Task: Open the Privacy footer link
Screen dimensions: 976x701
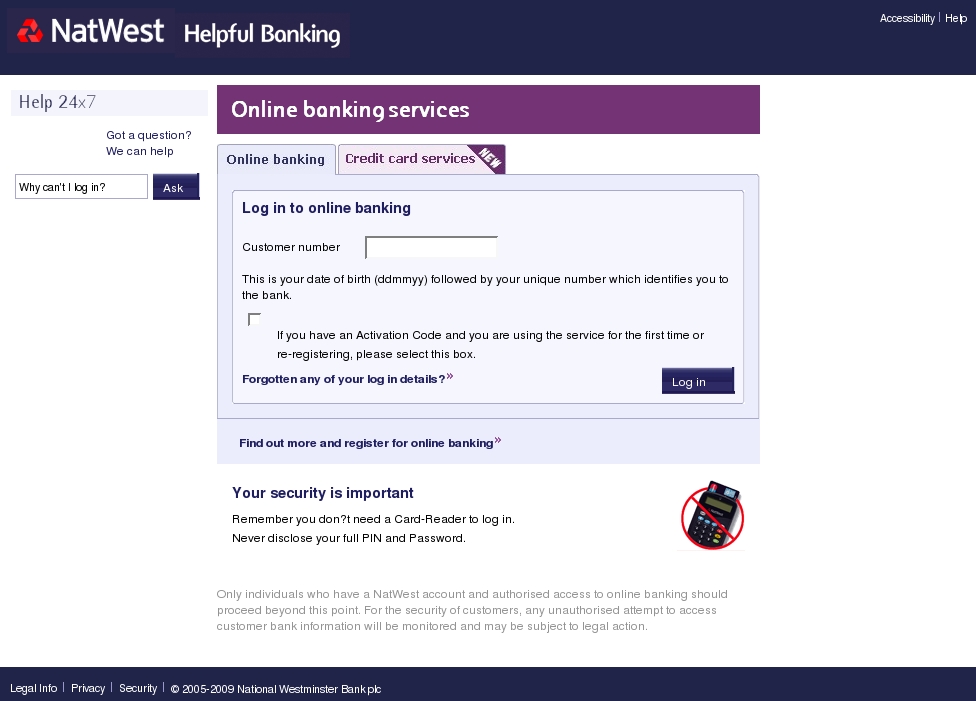Action: 88,688
